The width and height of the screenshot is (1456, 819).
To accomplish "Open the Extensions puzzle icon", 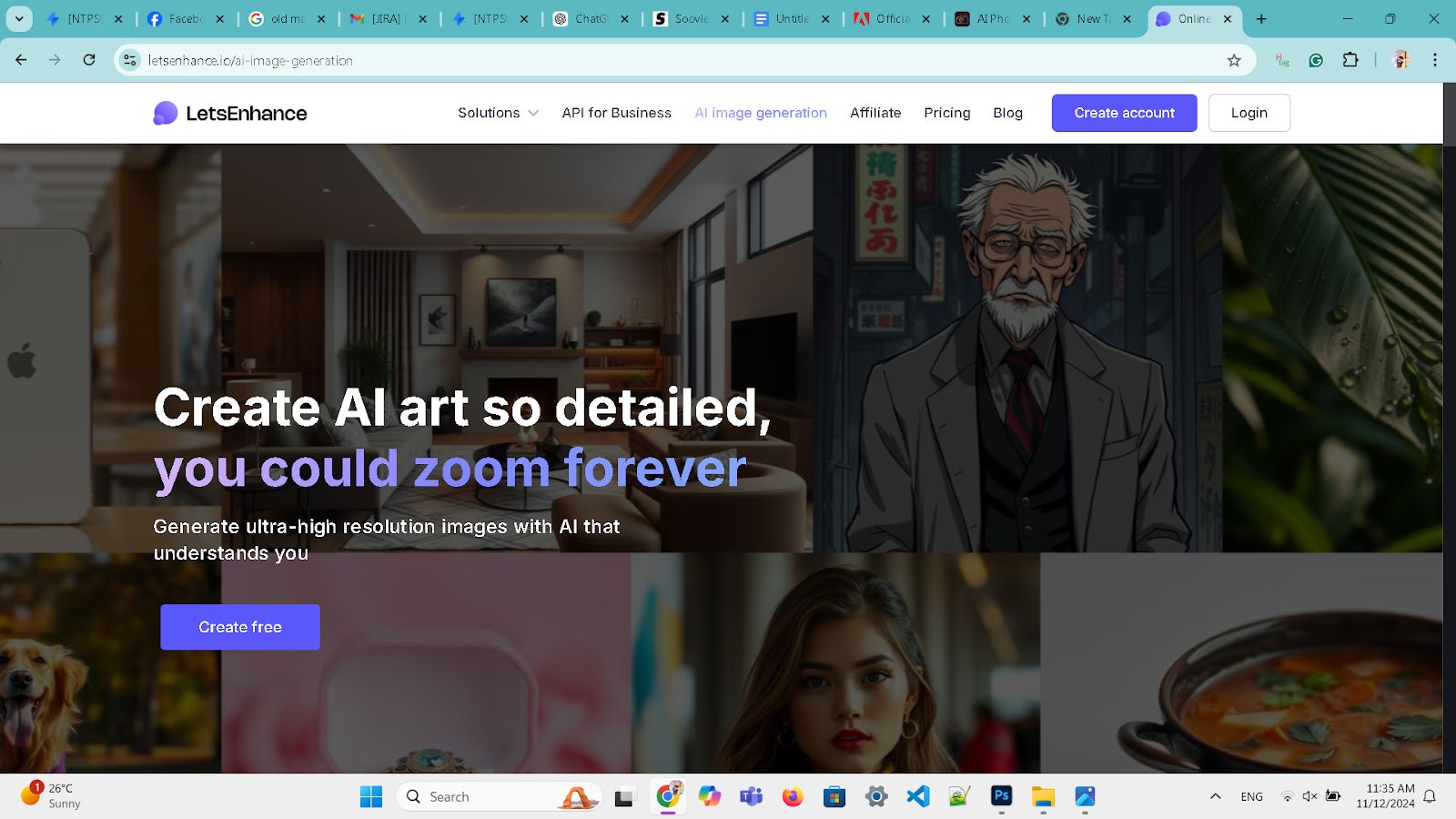I will click(1350, 60).
